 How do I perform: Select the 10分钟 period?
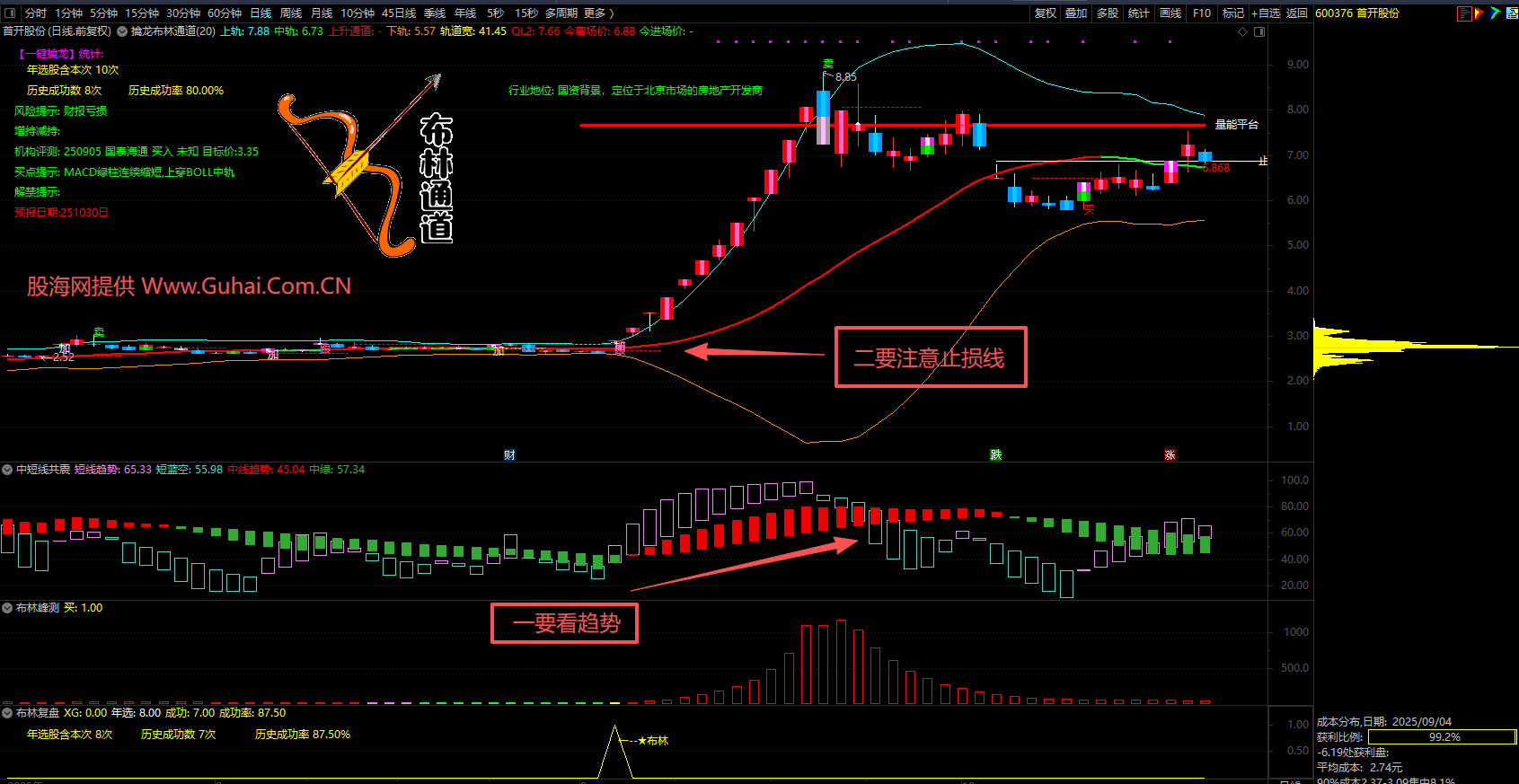click(358, 13)
